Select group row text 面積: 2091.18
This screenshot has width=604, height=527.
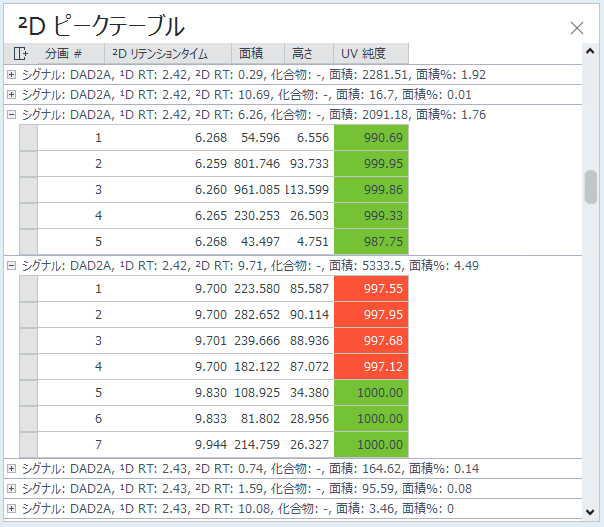[x=368, y=115]
